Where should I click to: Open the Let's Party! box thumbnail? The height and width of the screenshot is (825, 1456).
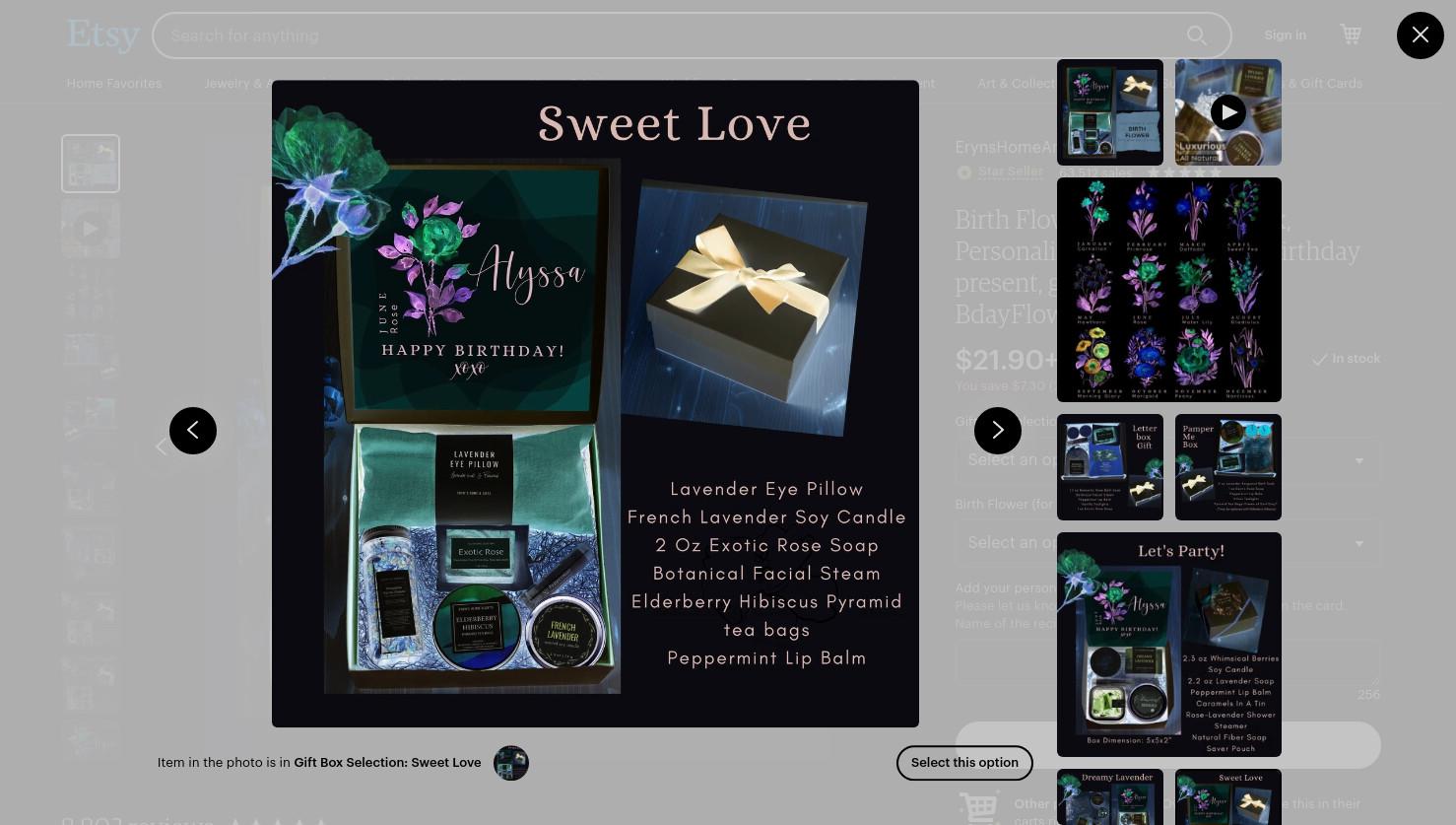tap(1169, 645)
